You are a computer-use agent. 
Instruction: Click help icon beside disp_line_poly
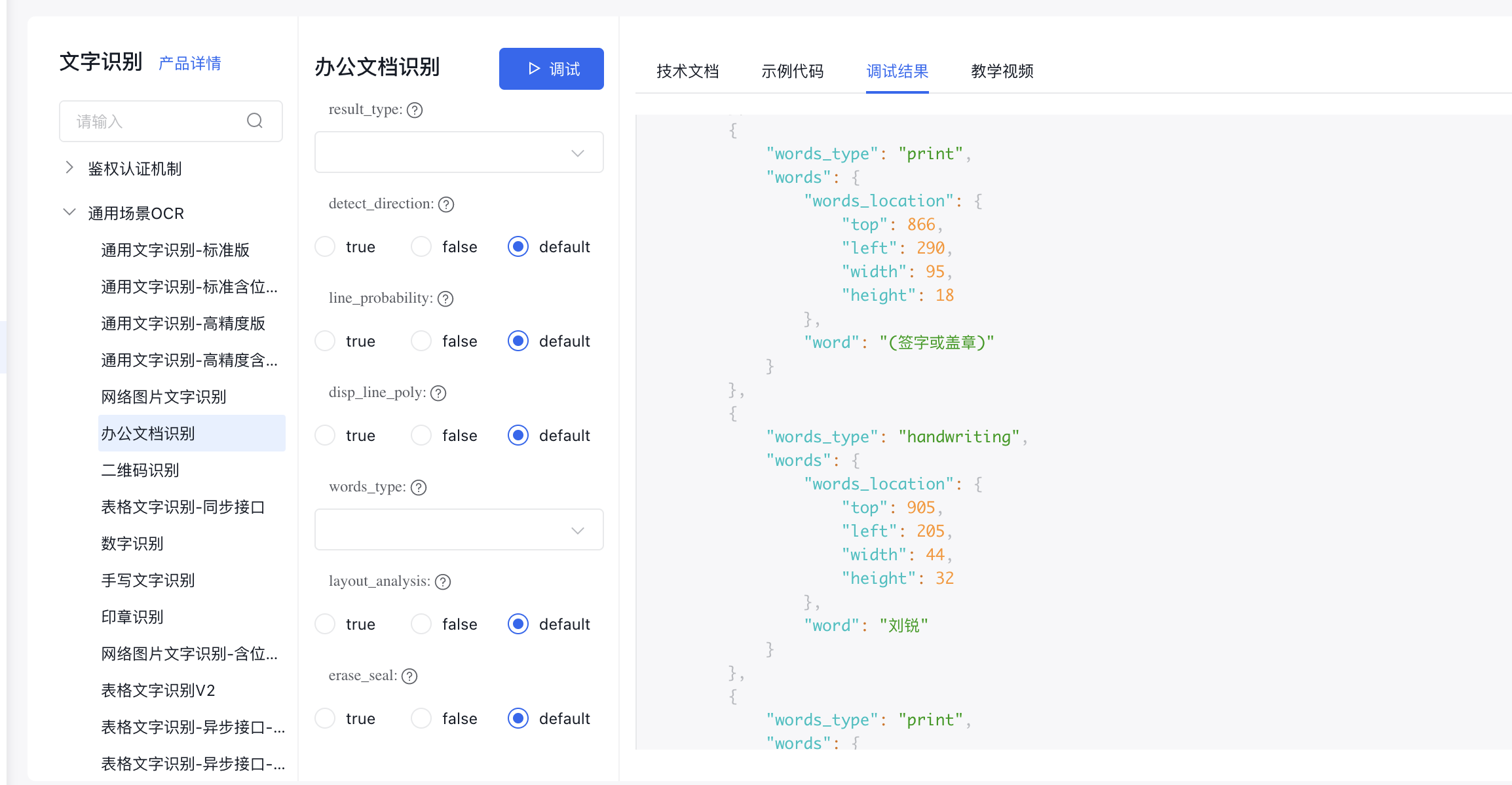[438, 393]
